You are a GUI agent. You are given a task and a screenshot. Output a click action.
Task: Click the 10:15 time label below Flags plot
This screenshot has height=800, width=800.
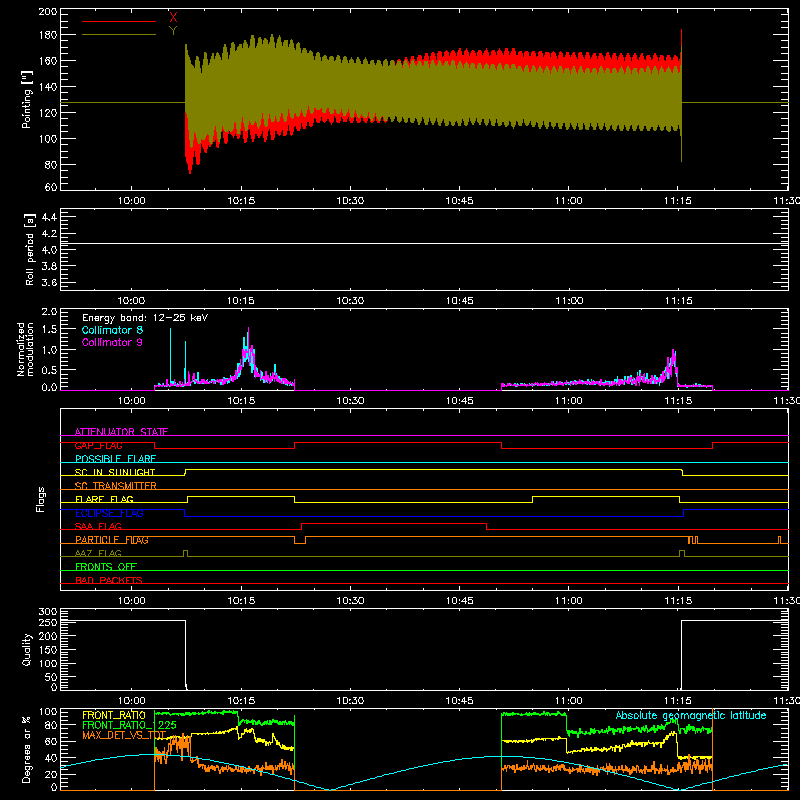pyautogui.click(x=241, y=601)
